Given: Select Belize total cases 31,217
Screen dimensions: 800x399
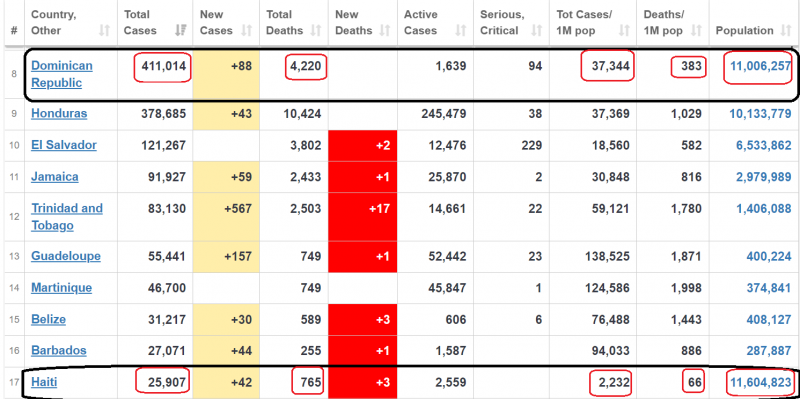Looking at the screenshot, I should click(x=166, y=319).
